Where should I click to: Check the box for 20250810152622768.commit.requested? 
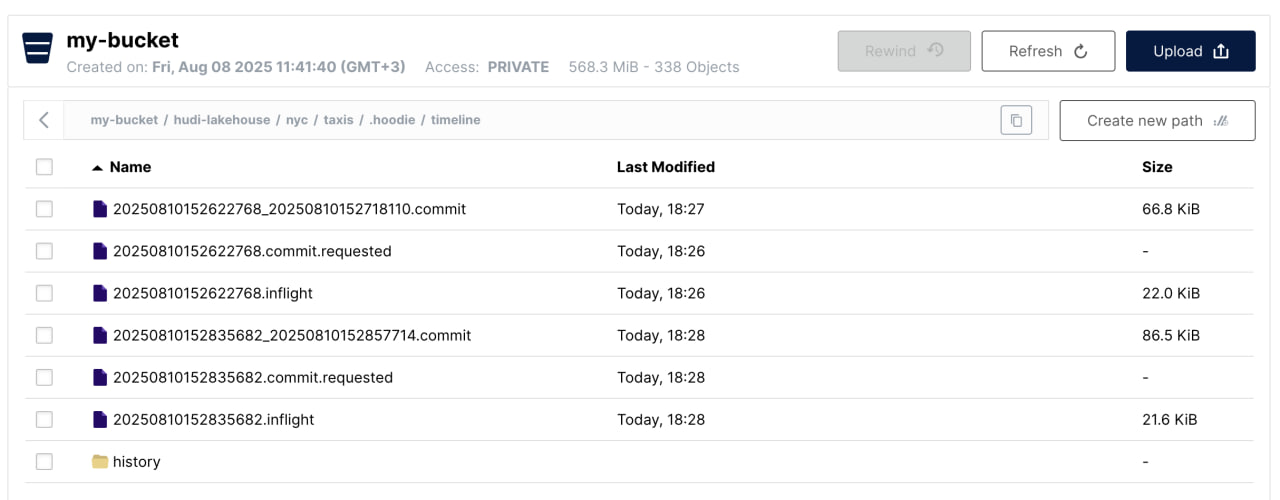click(x=44, y=251)
